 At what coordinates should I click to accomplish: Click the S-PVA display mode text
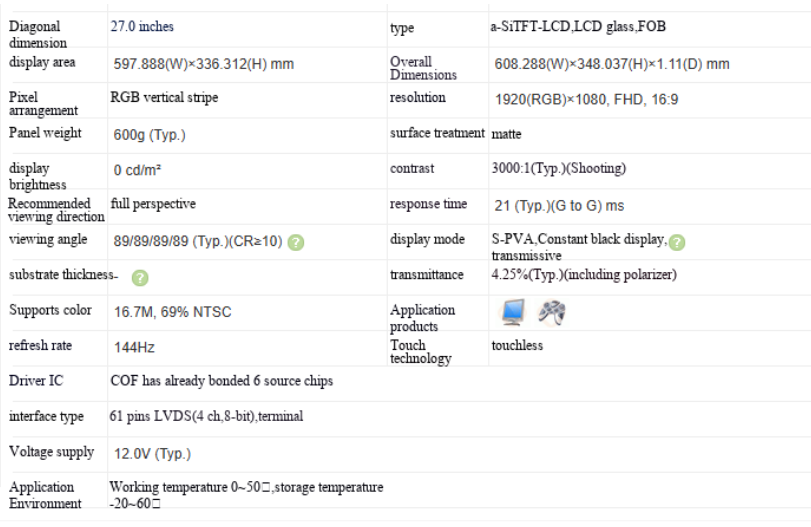[579, 247]
